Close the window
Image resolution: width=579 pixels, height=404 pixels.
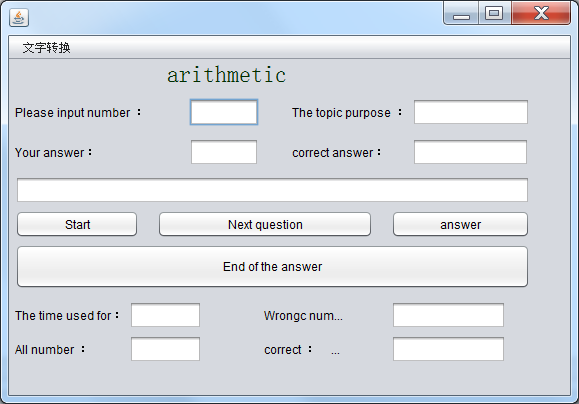coord(541,13)
